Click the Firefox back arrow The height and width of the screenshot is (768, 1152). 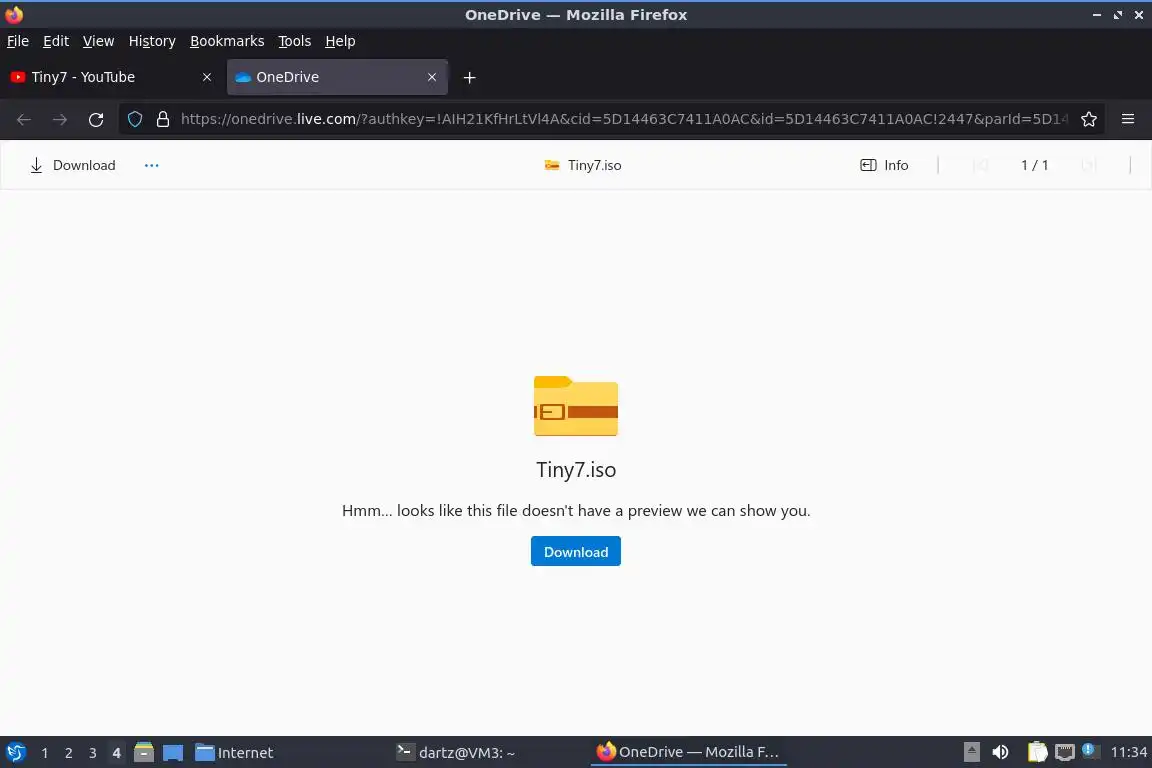[24, 120]
